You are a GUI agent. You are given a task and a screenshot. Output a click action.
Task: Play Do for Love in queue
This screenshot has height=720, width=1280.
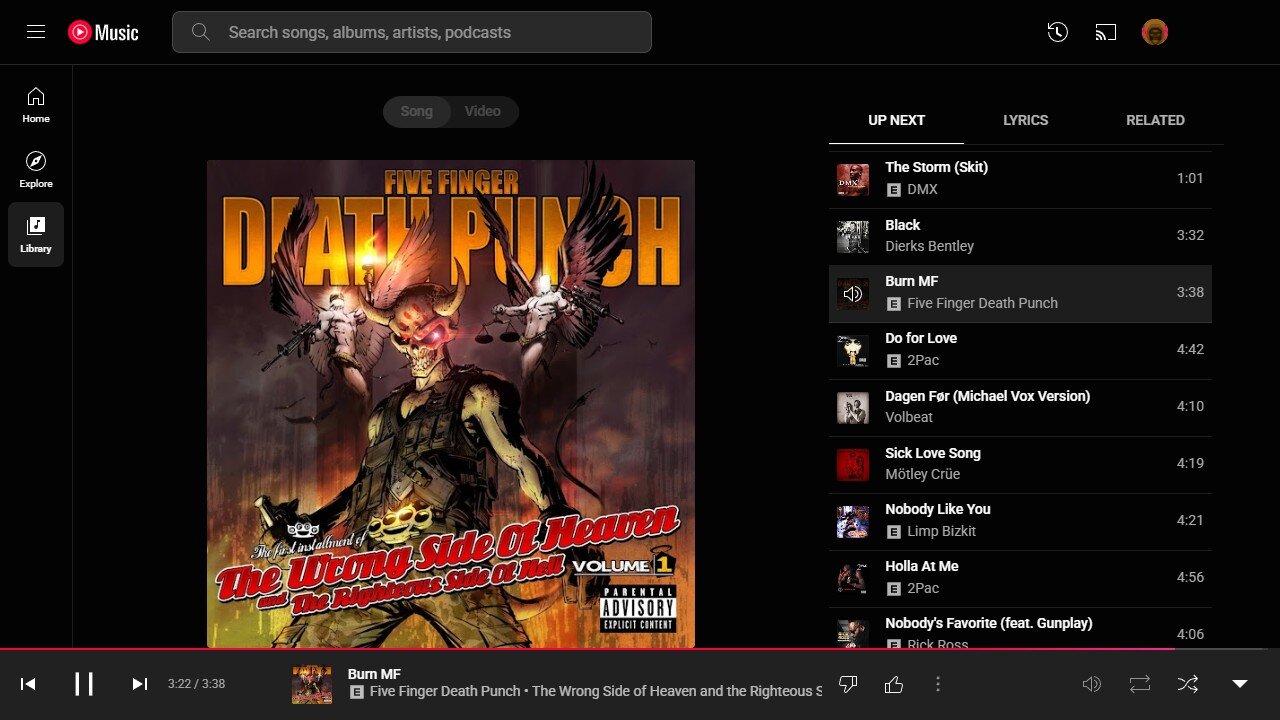pos(1020,350)
